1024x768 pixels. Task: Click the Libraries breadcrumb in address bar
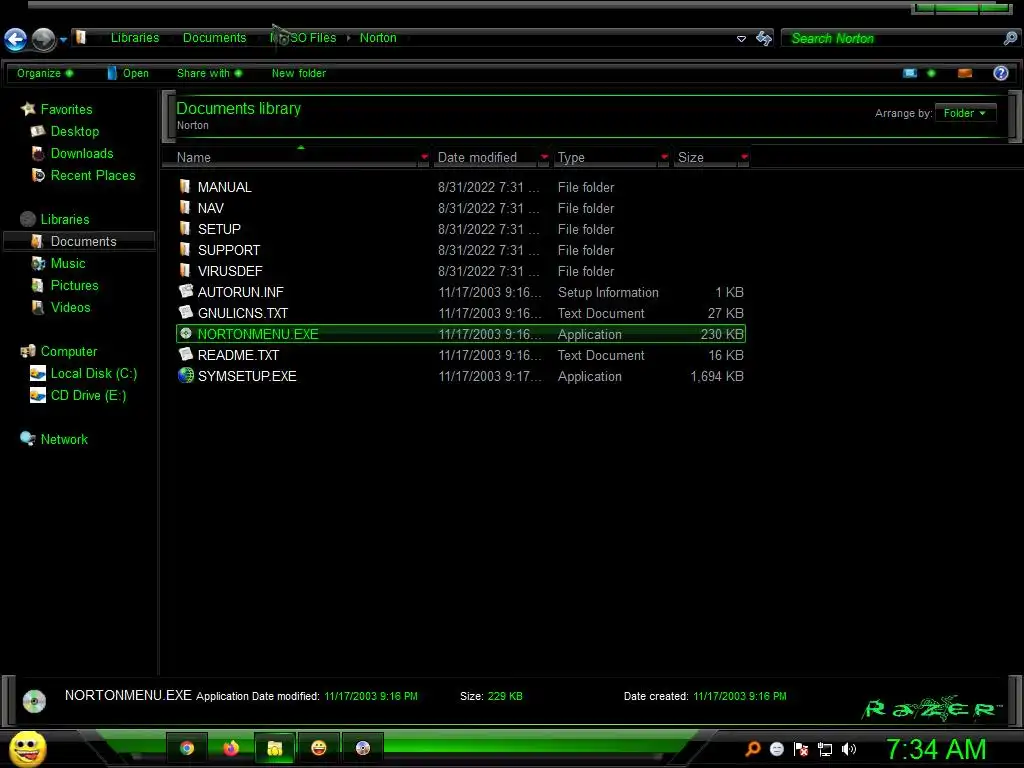click(135, 38)
